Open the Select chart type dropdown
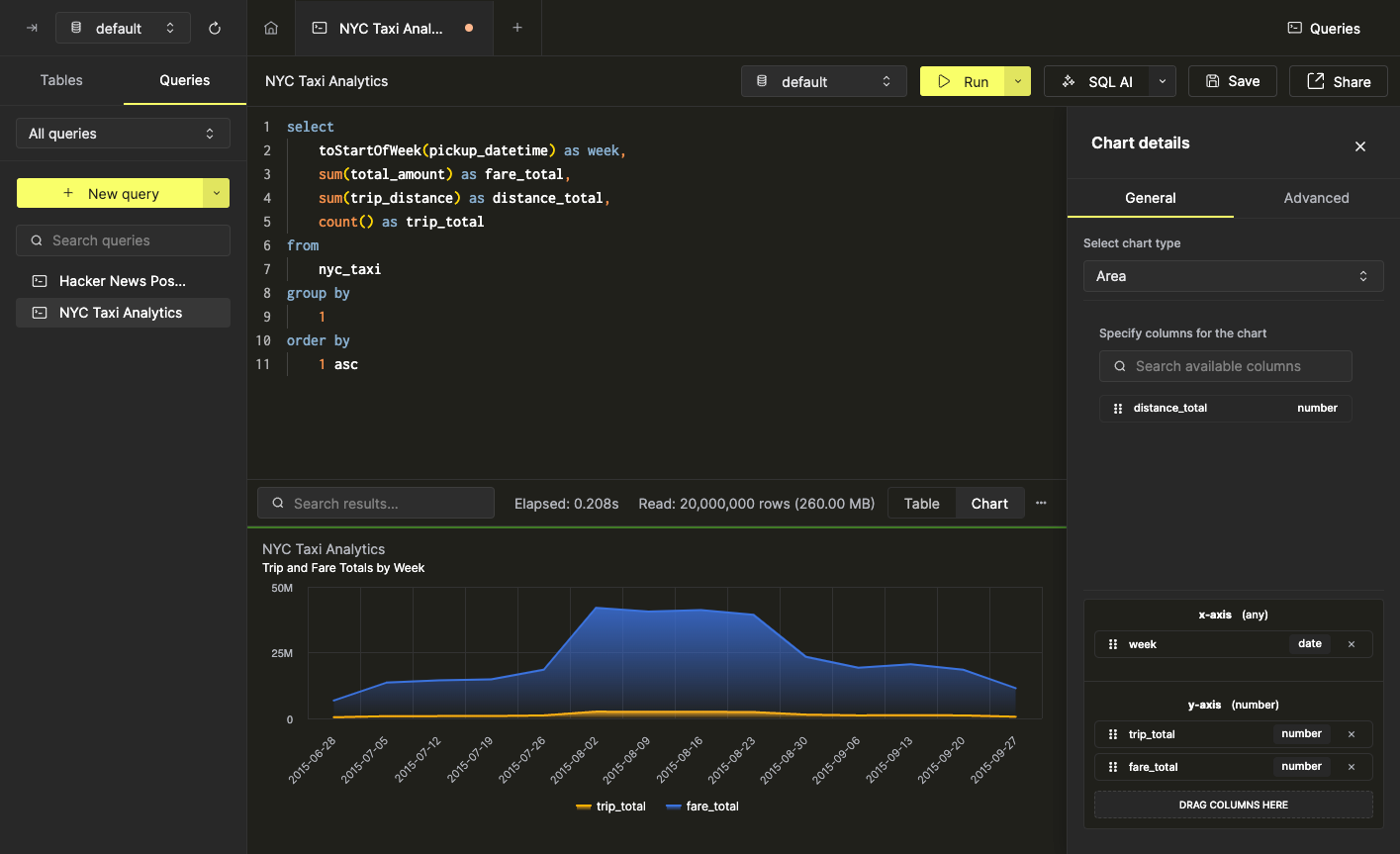Viewport: 1400px width, 854px height. pos(1232,276)
